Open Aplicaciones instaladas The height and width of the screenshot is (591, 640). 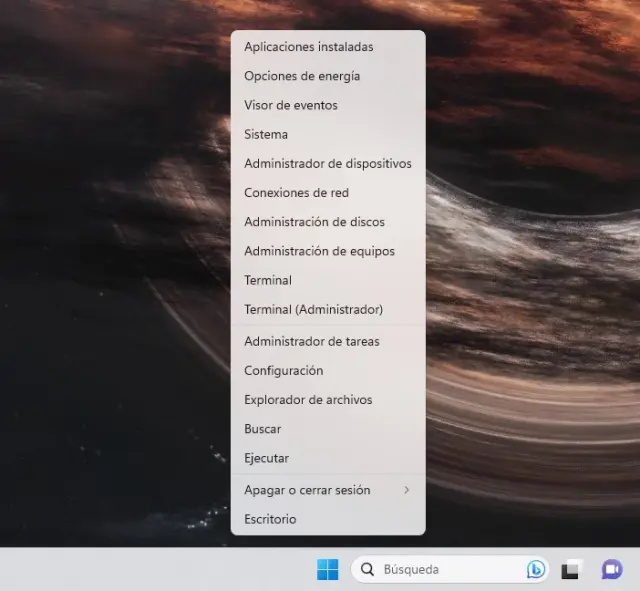click(309, 47)
